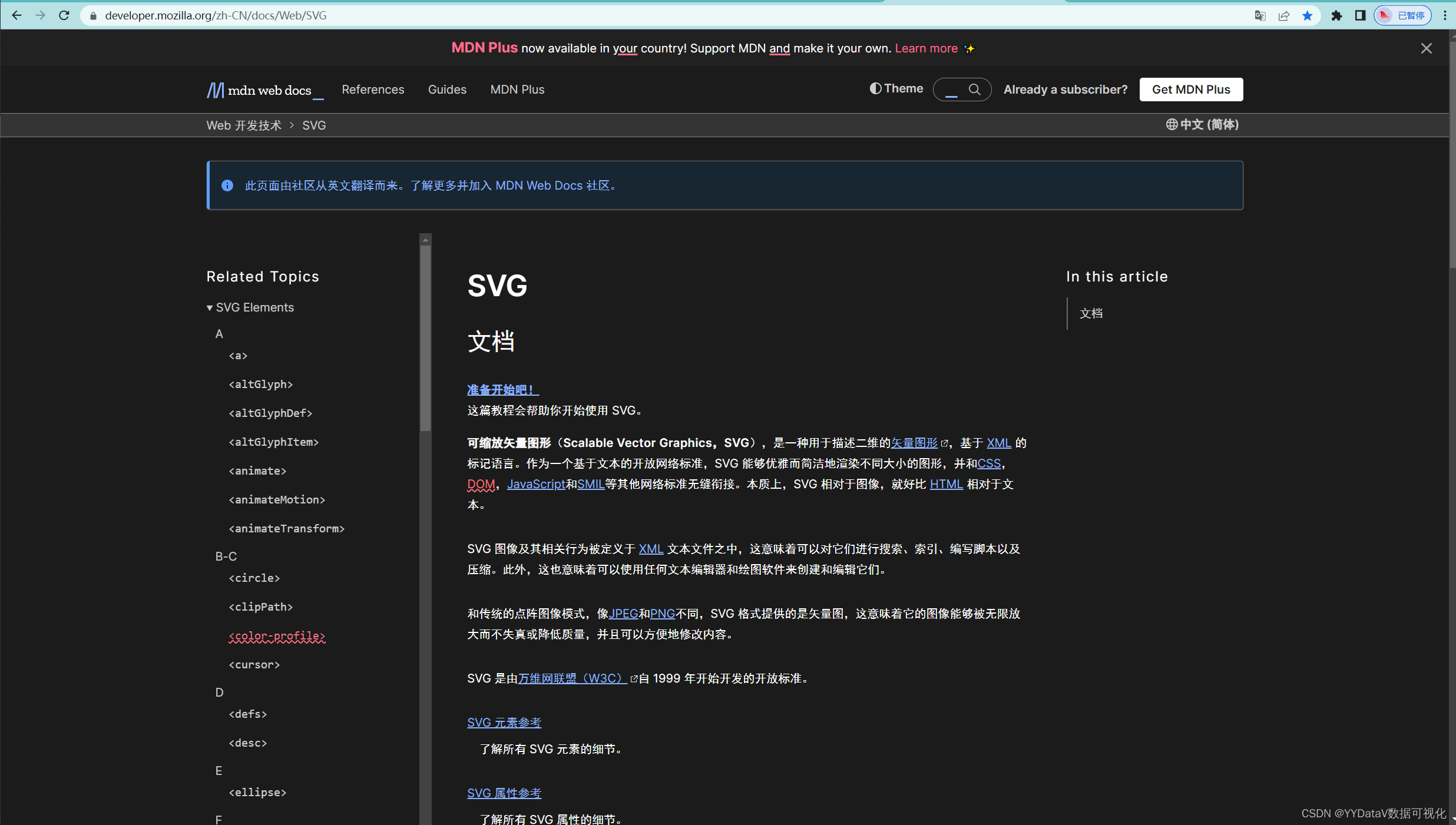Click Learn more in the banner

[x=926, y=48]
